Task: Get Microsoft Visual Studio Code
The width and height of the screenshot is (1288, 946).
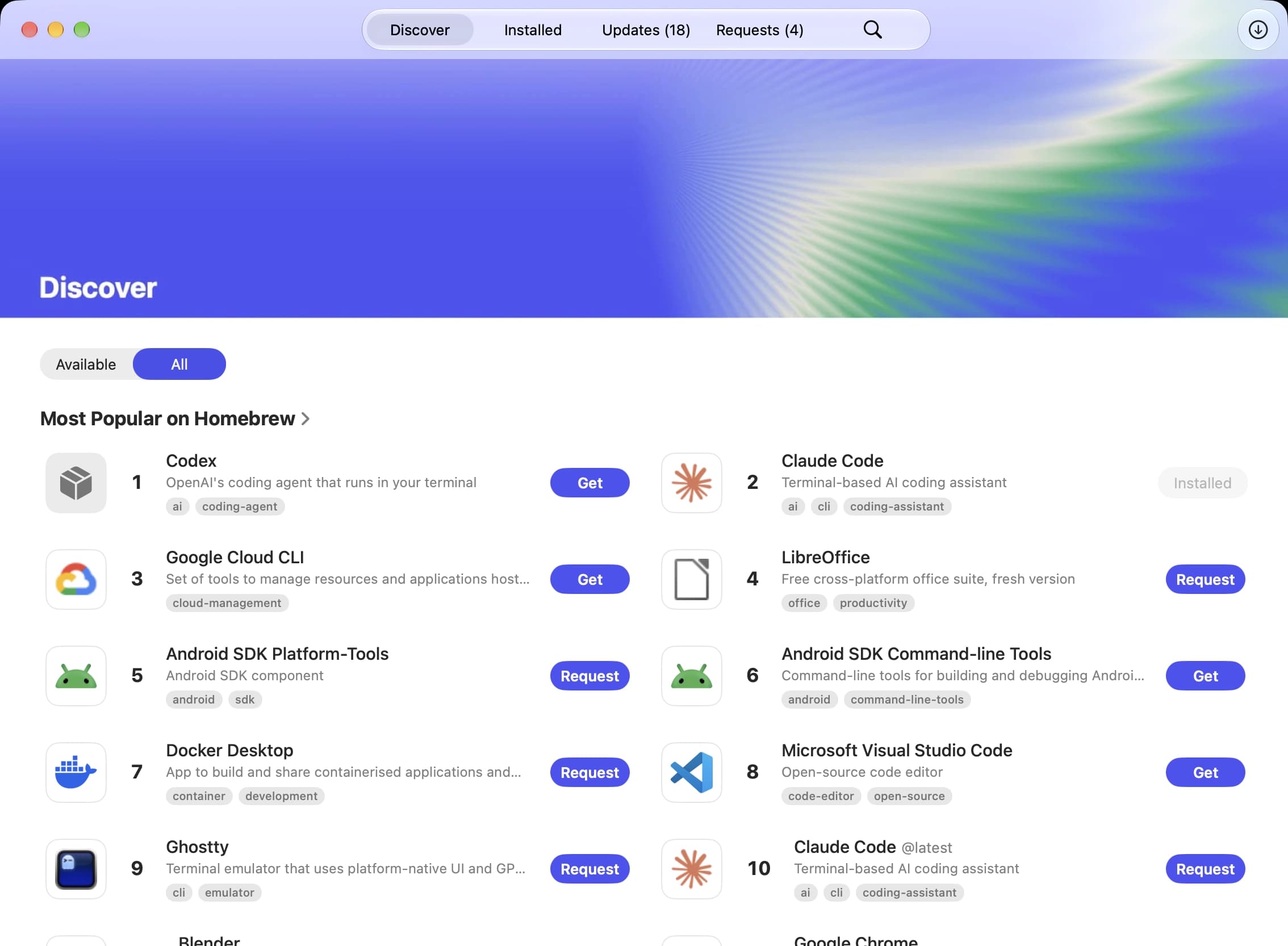Action: coord(1205,772)
